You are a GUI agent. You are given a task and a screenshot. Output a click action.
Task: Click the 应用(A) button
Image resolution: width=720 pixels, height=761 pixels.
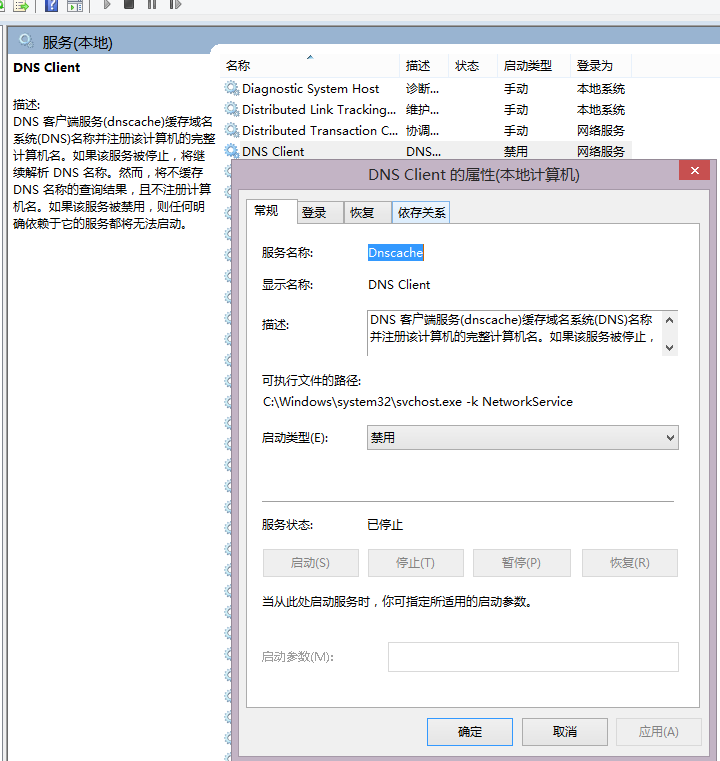[659, 732]
